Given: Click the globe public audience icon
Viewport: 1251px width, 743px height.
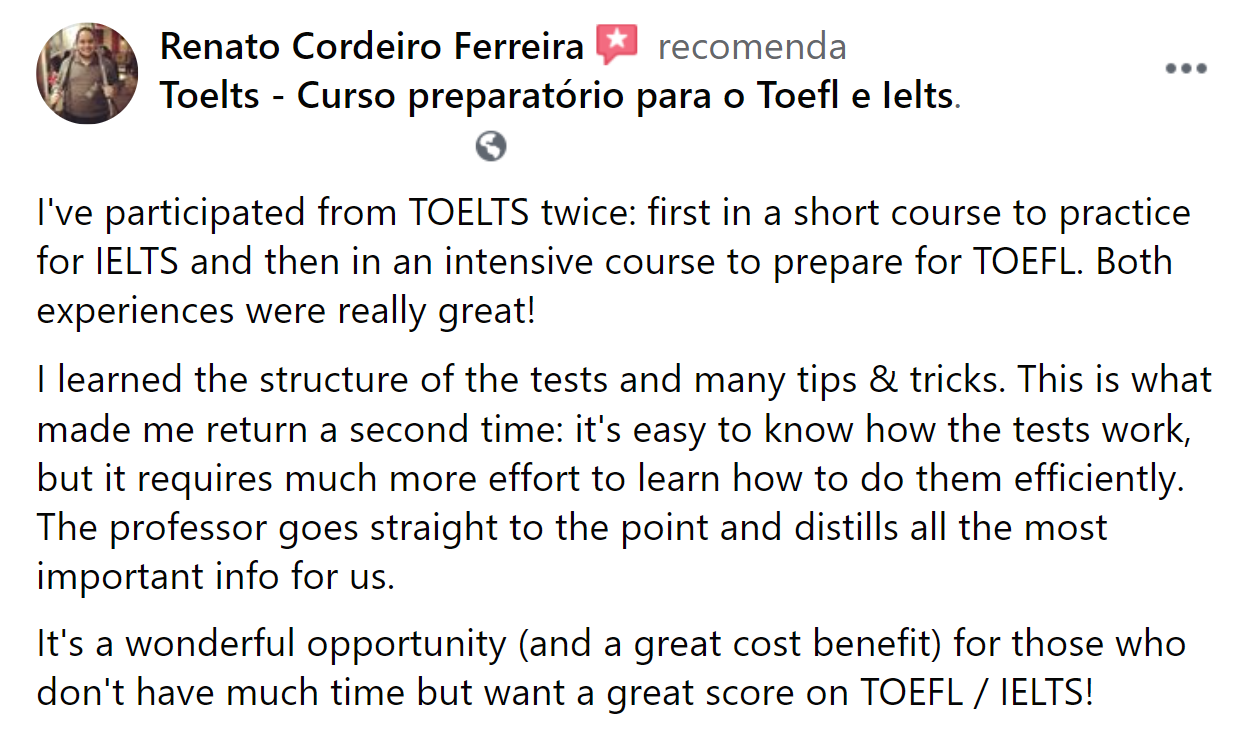Looking at the screenshot, I should pos(491,147).
